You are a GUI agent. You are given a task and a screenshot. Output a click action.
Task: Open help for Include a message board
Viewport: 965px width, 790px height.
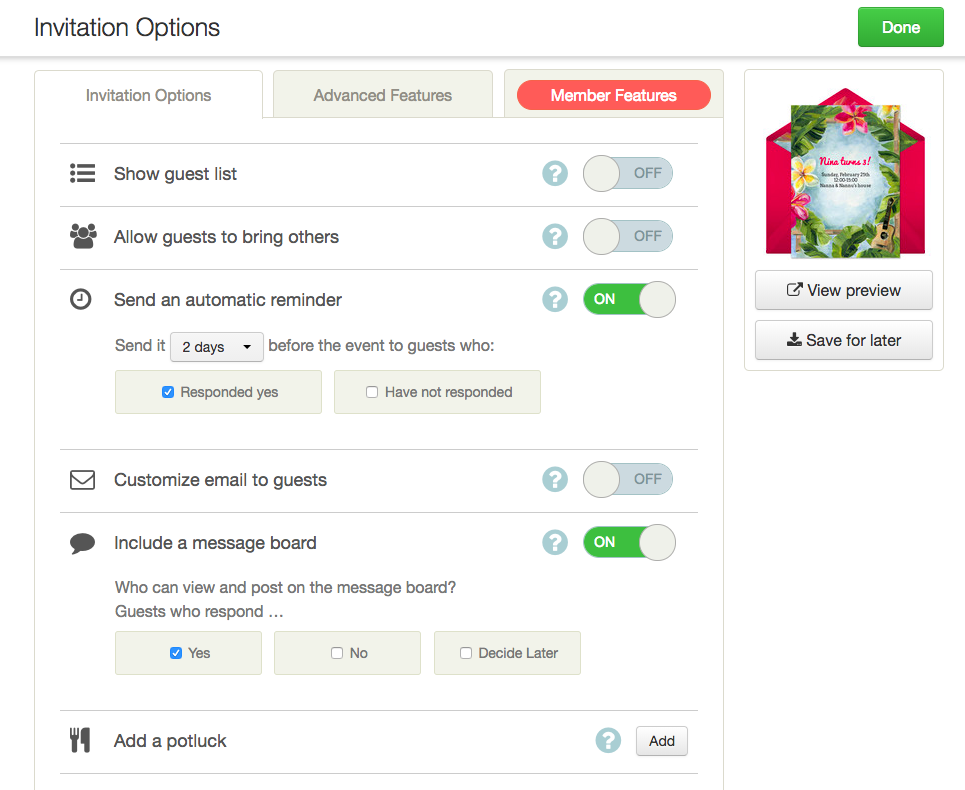point(555,543)
